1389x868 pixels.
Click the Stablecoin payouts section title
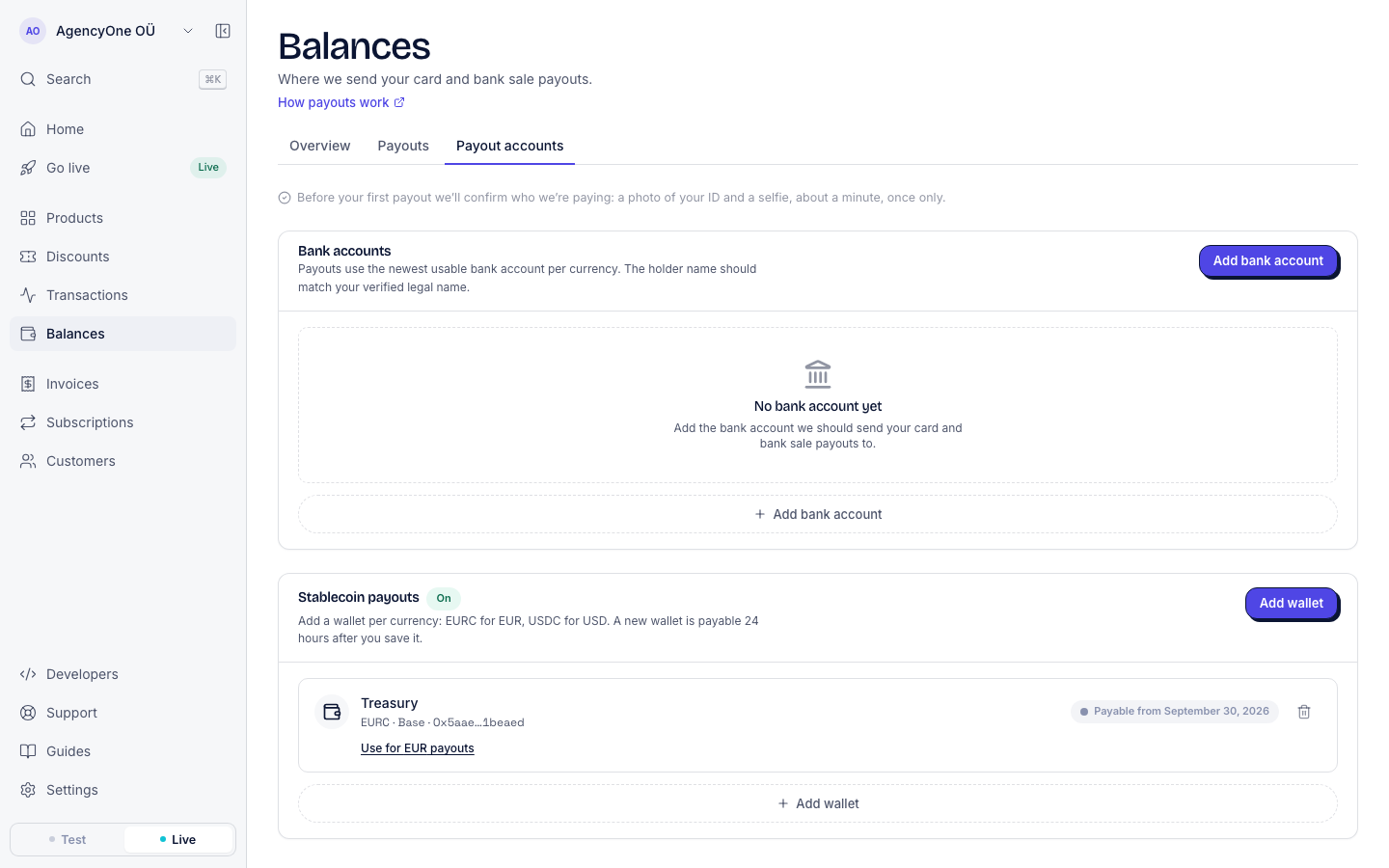coord(359,597)
